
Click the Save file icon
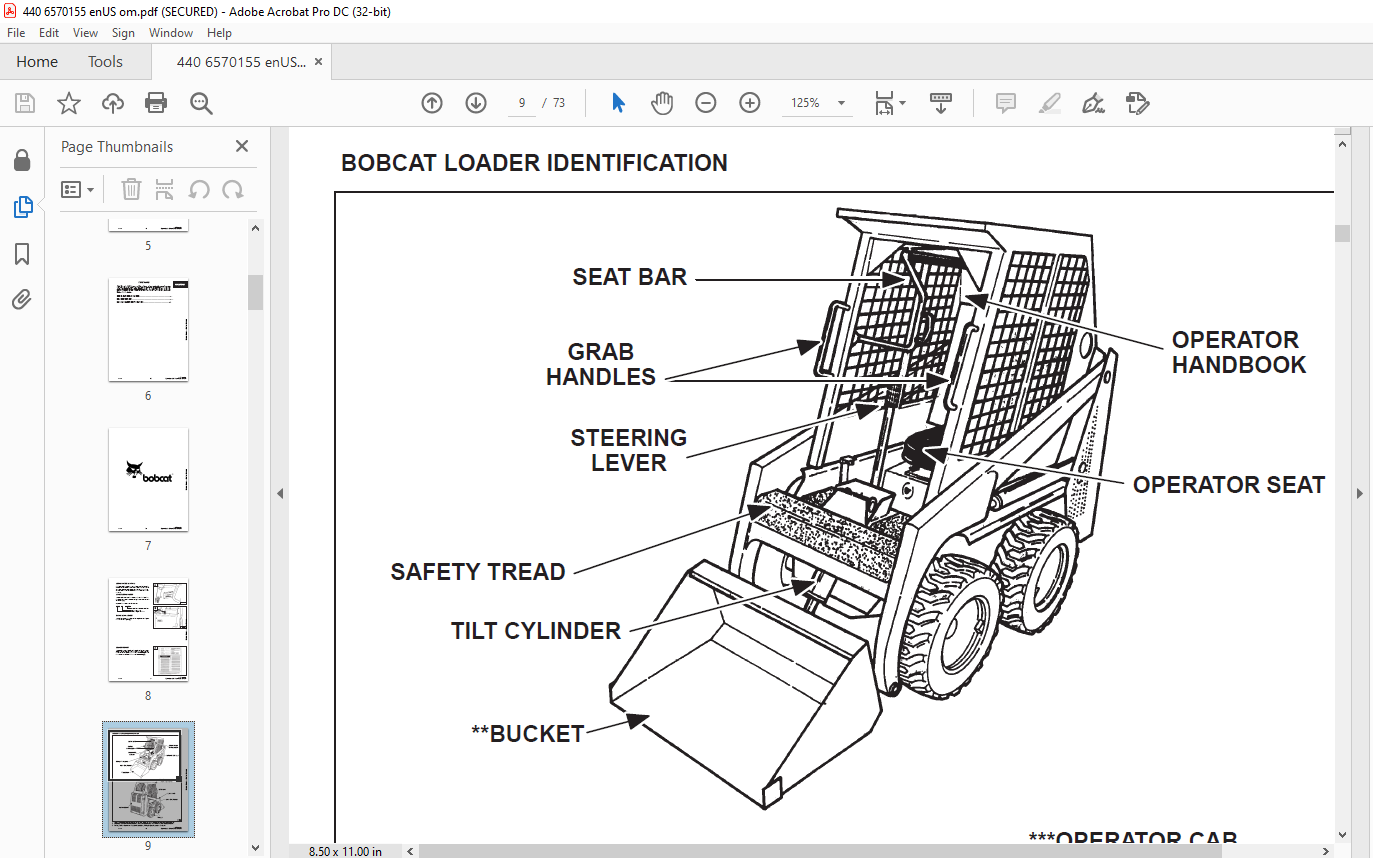[x=25, y=103]
